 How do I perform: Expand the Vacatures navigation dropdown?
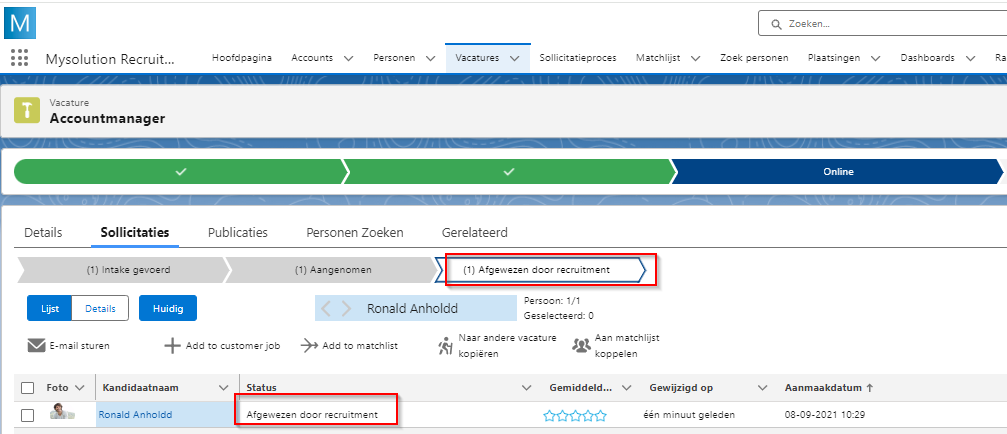[x=514, y=58]
